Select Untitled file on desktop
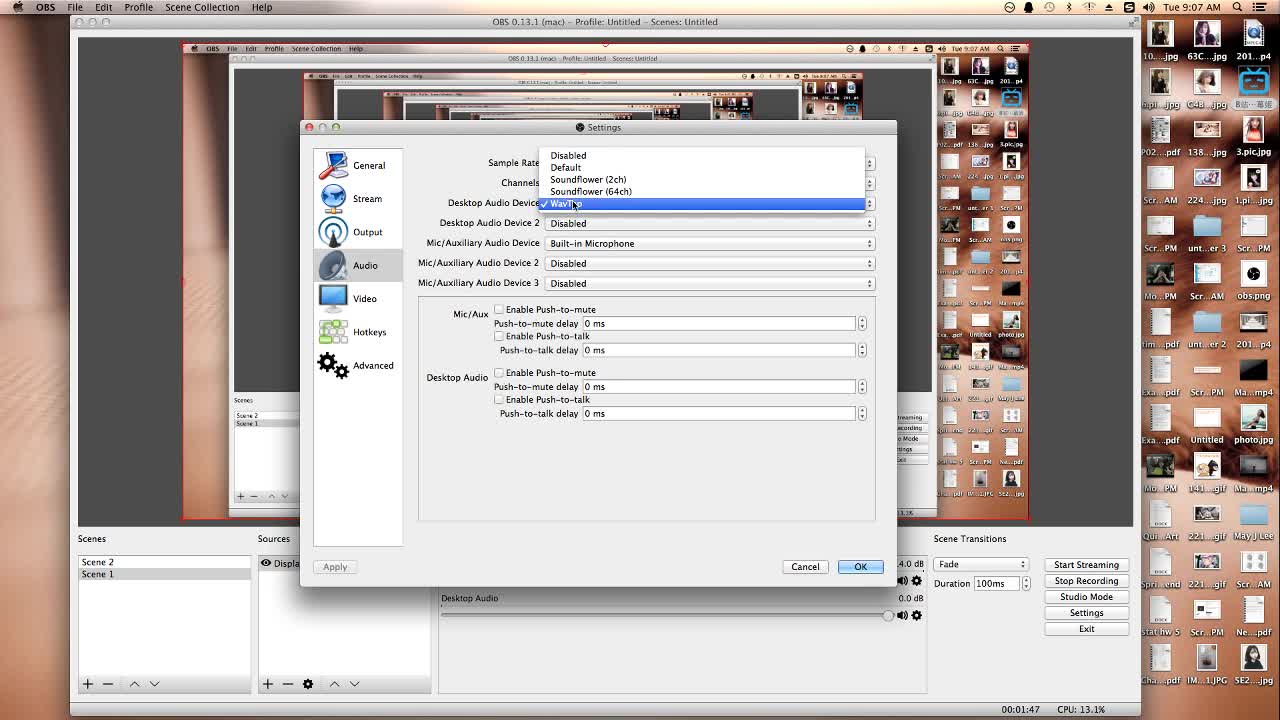 click(x=1207, y=424)
